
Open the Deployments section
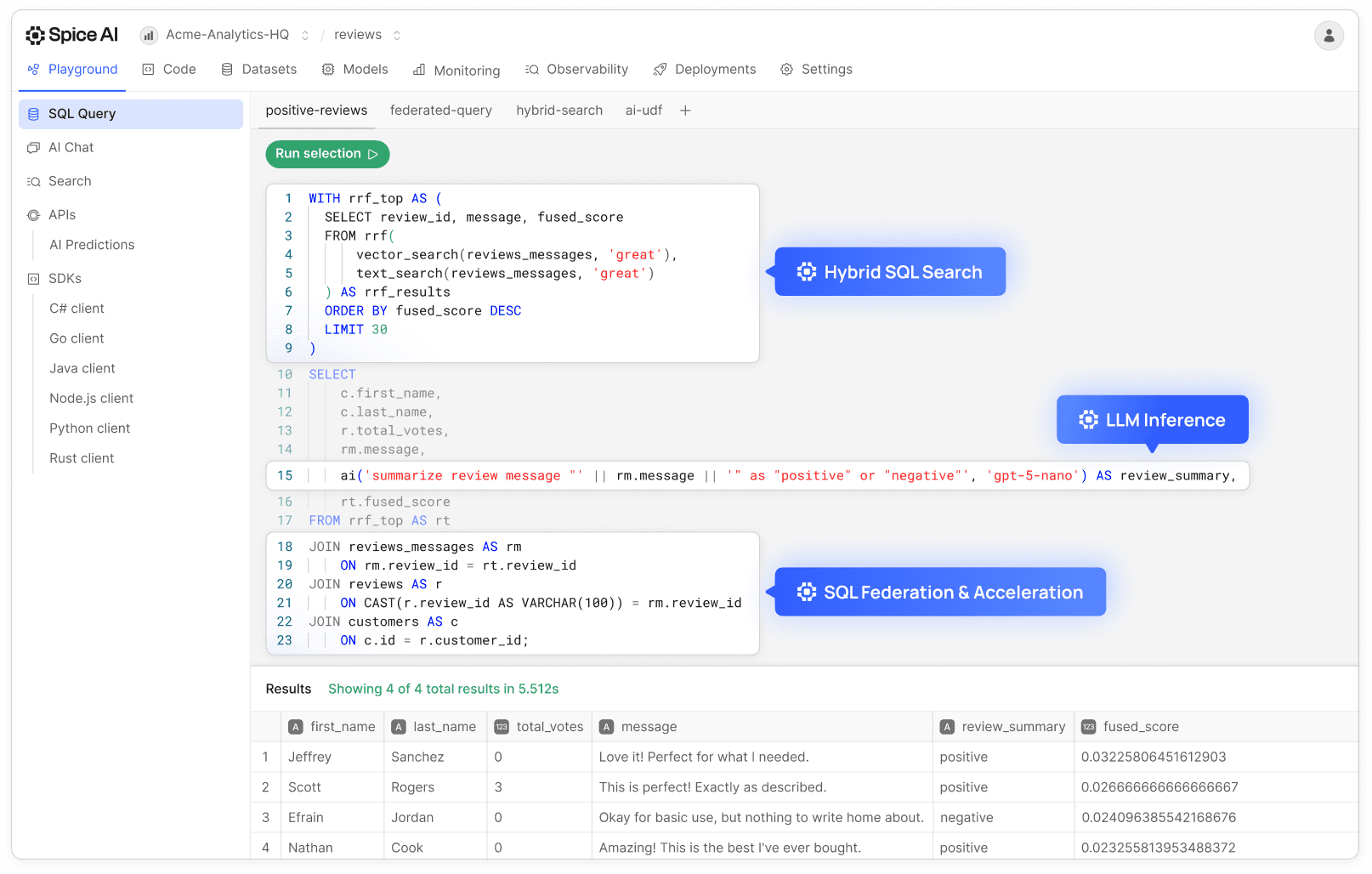(x=704, y=69)
